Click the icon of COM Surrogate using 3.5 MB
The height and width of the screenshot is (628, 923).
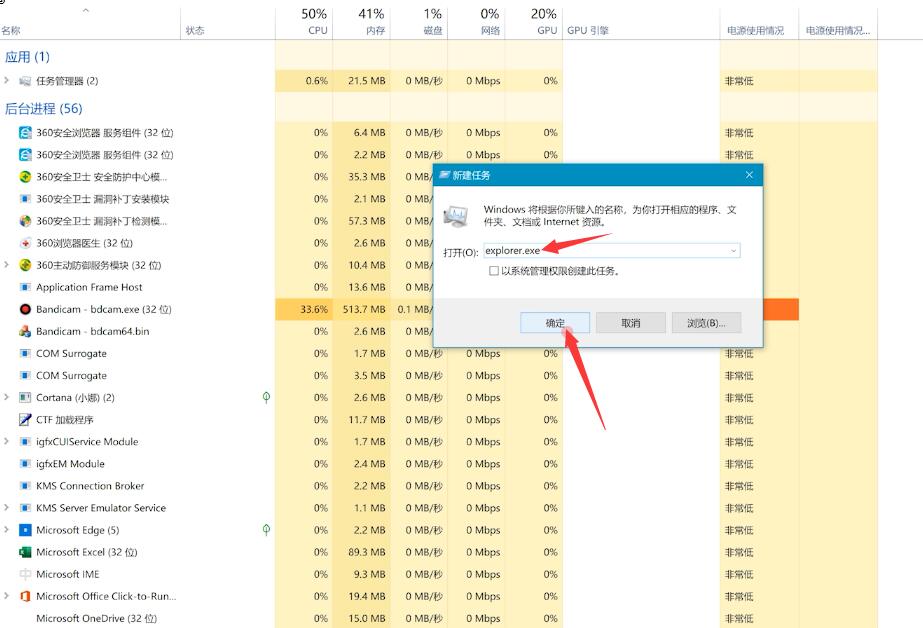[x=25, y=376]
